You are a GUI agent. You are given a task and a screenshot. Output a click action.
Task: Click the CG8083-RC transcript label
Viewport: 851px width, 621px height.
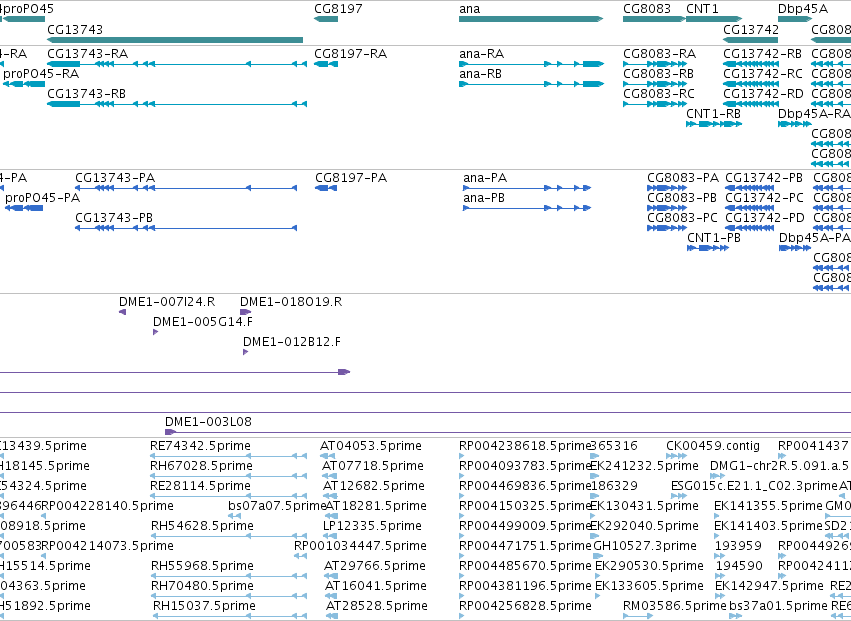tap(659, 93)
